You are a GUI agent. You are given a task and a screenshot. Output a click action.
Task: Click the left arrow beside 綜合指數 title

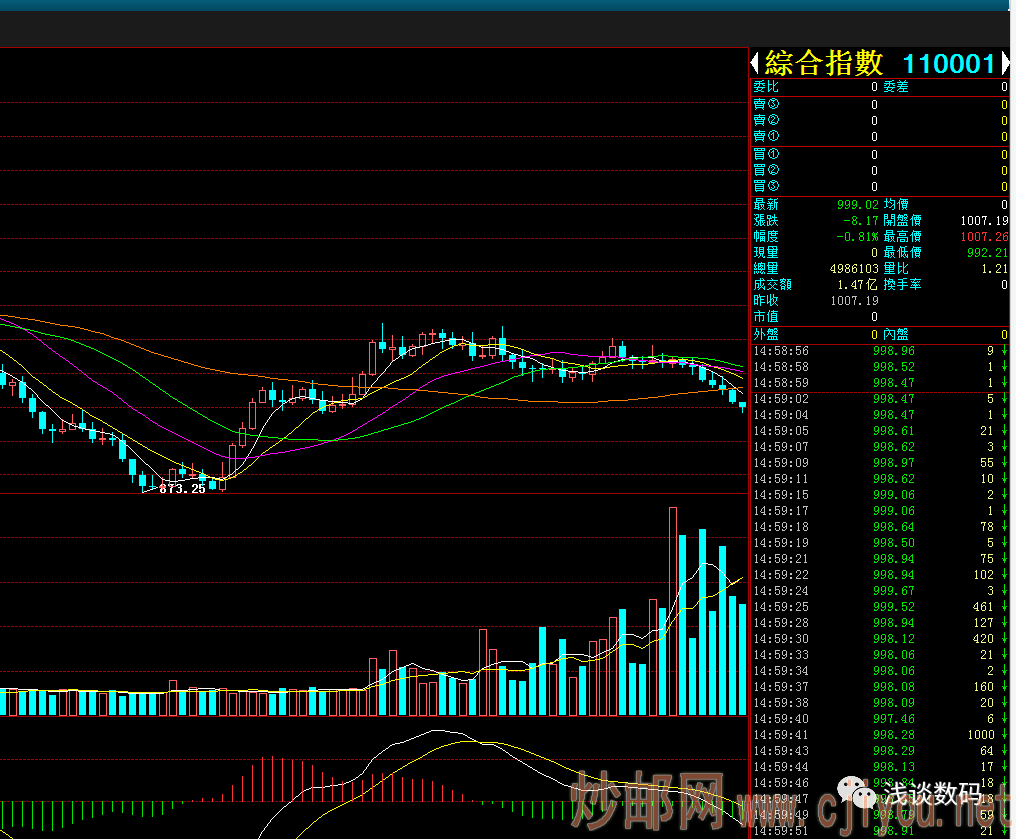[x=756, y=63]
